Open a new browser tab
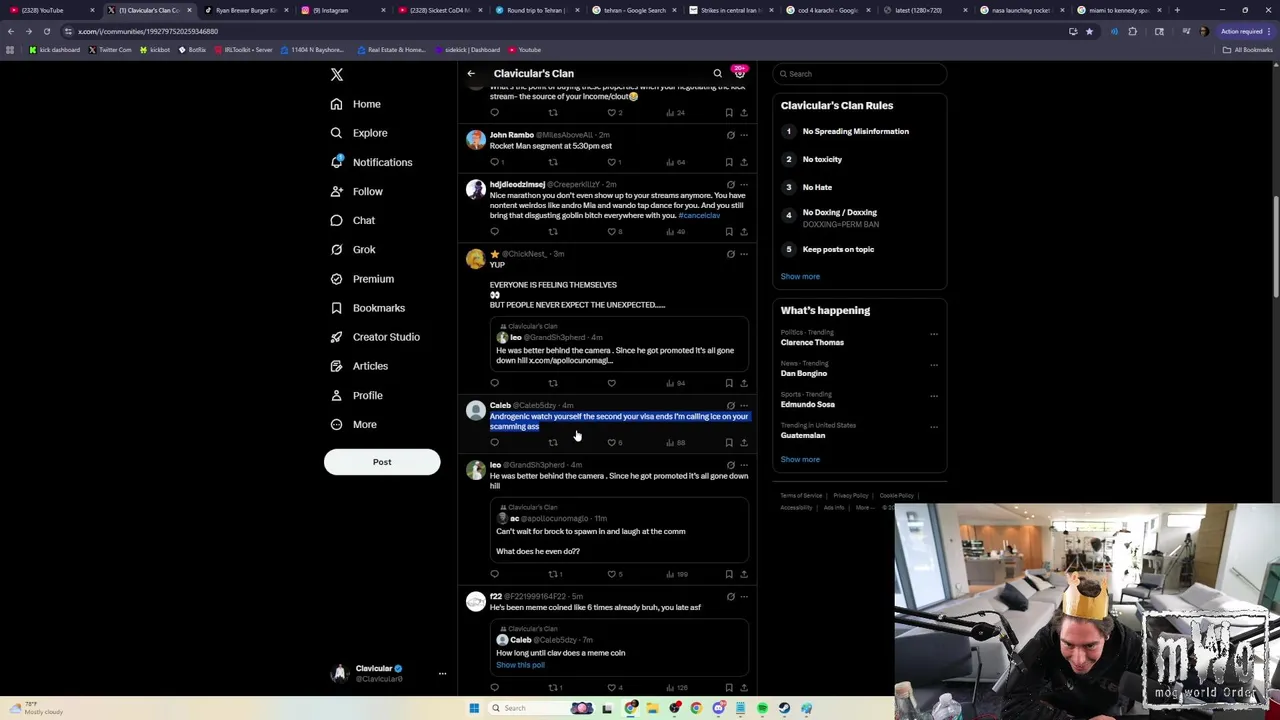Image resolution: width=1280 pixels, height=720 pixels. [x=1177, y=10]
